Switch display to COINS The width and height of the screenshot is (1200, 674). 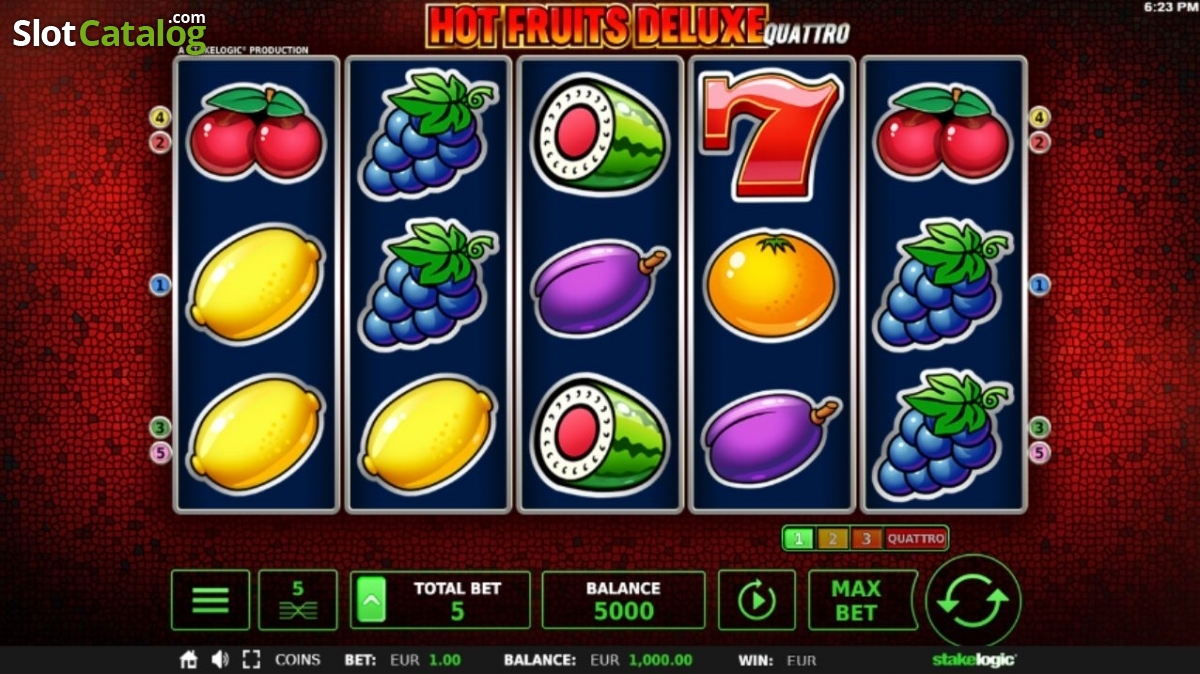(x=298, y=660)
